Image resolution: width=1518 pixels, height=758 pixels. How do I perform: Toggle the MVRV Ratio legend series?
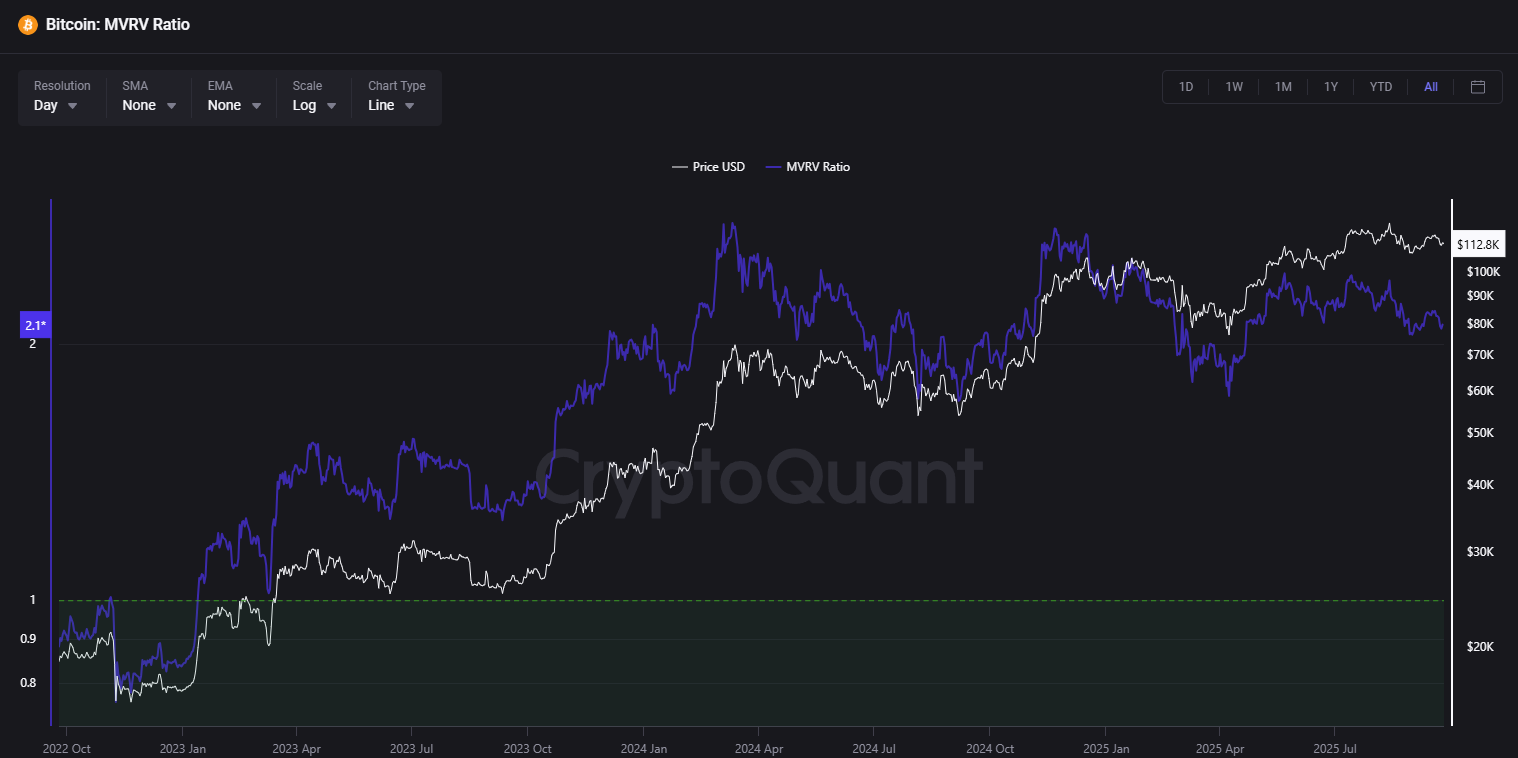click(807, 167)
